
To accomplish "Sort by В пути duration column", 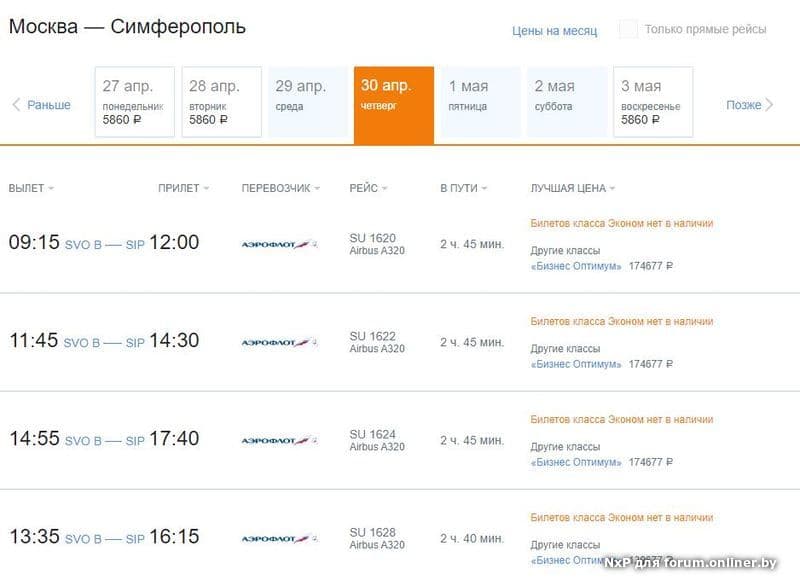I will click(463, 188).
